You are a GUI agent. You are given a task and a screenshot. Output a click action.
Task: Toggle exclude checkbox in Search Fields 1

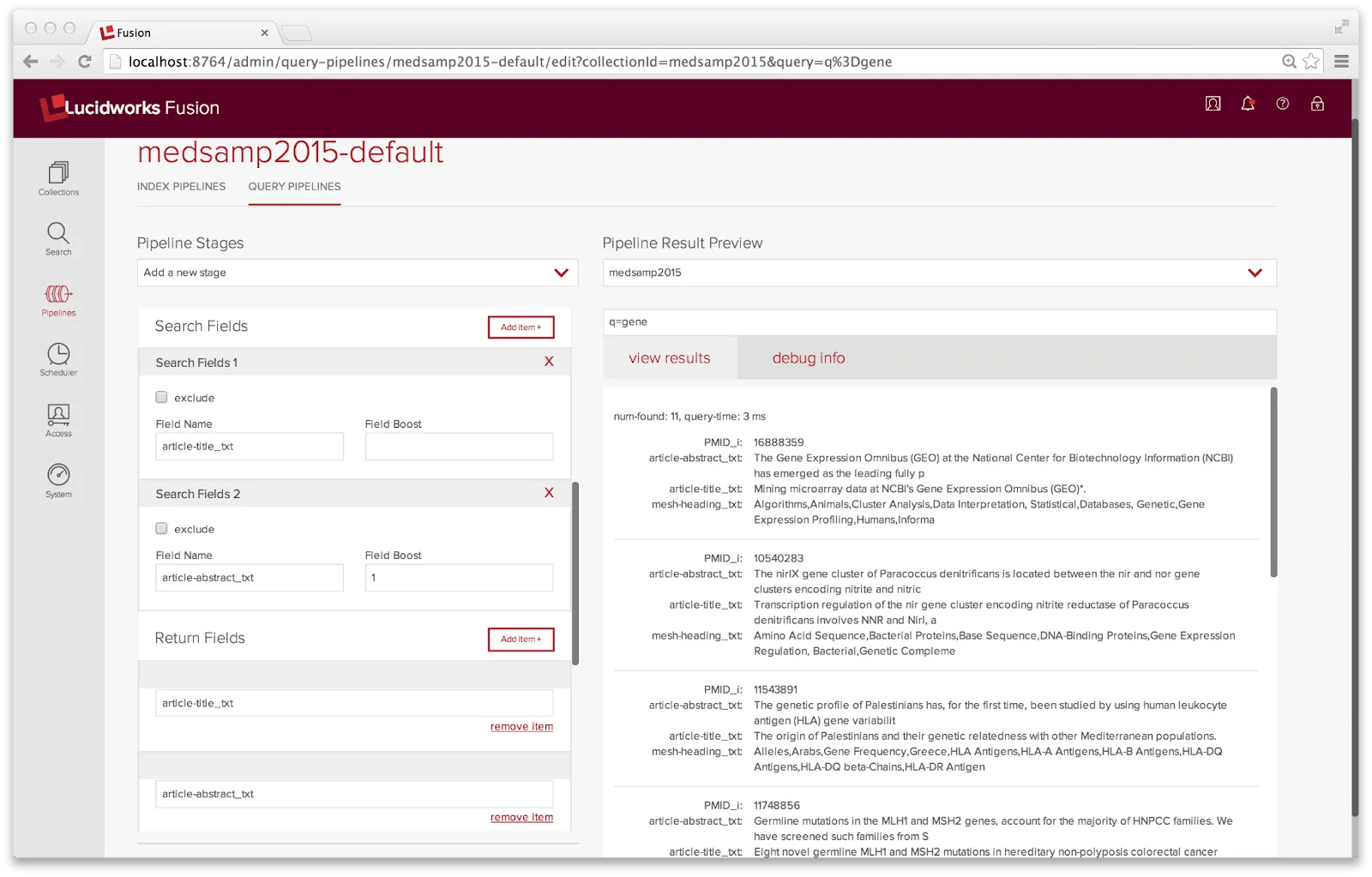(x=161, y=397)
